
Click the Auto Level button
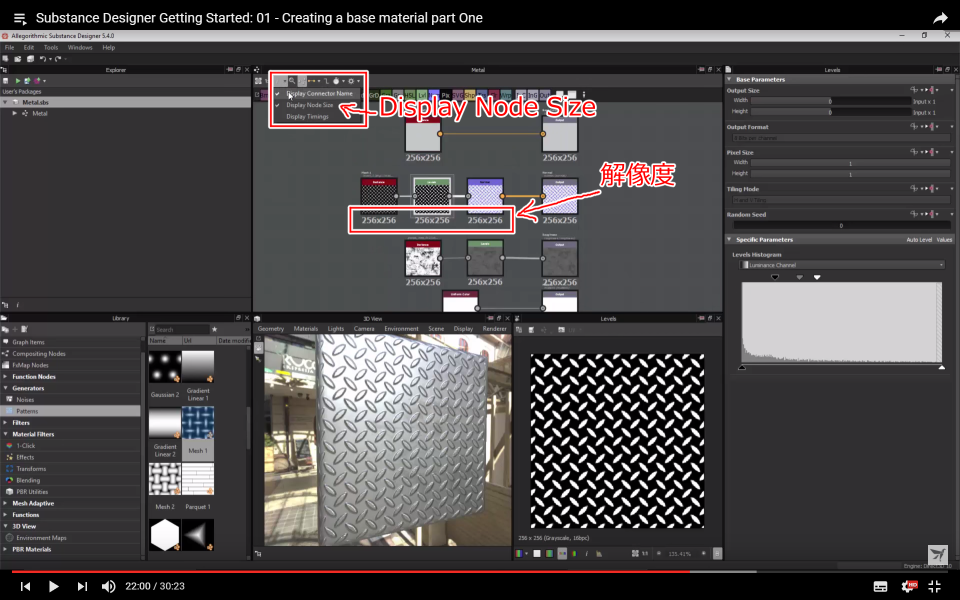click(919, 240)
